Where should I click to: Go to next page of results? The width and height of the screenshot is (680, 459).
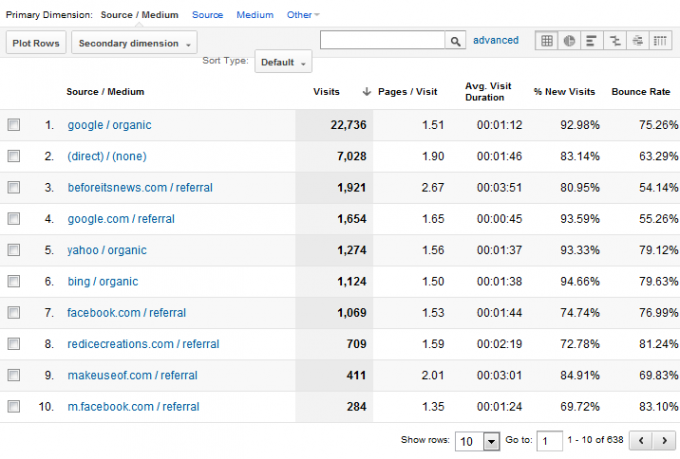point(664,441)
